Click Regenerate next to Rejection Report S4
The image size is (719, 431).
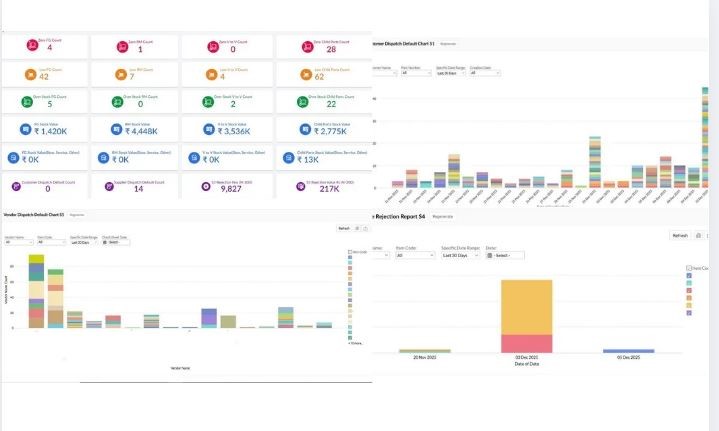443,216
